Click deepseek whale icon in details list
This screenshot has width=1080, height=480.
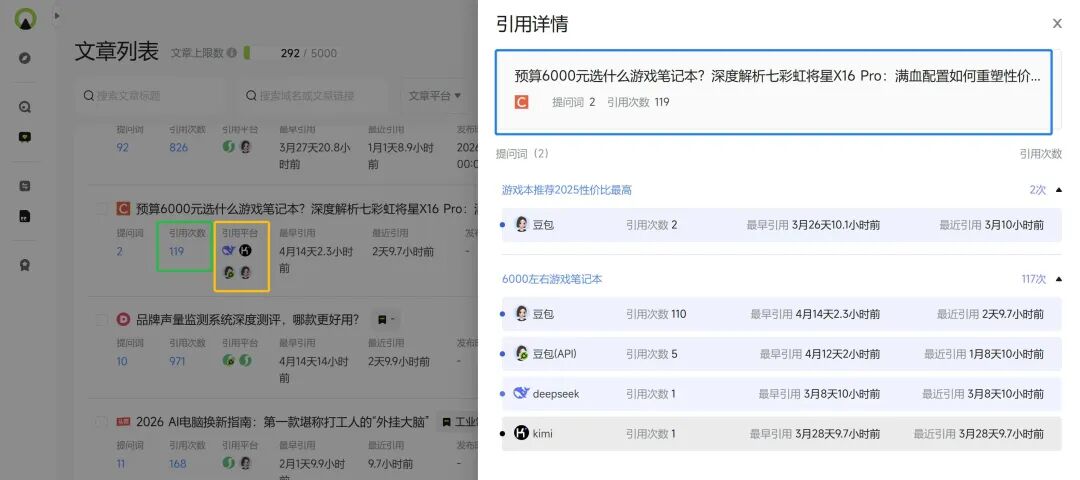[x=521, y=393]
